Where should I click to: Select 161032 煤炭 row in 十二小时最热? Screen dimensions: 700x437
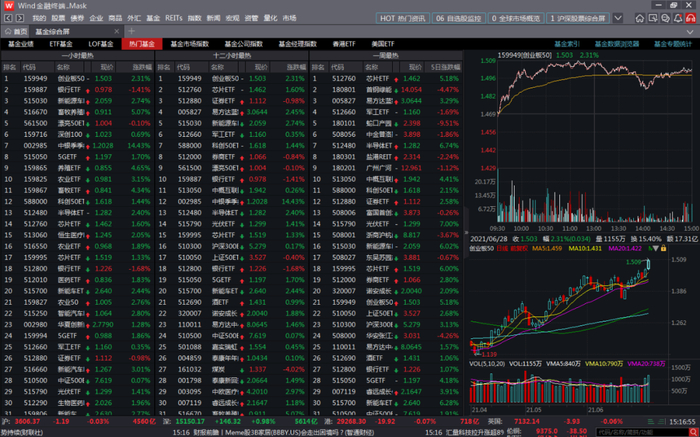click(232, 369)
